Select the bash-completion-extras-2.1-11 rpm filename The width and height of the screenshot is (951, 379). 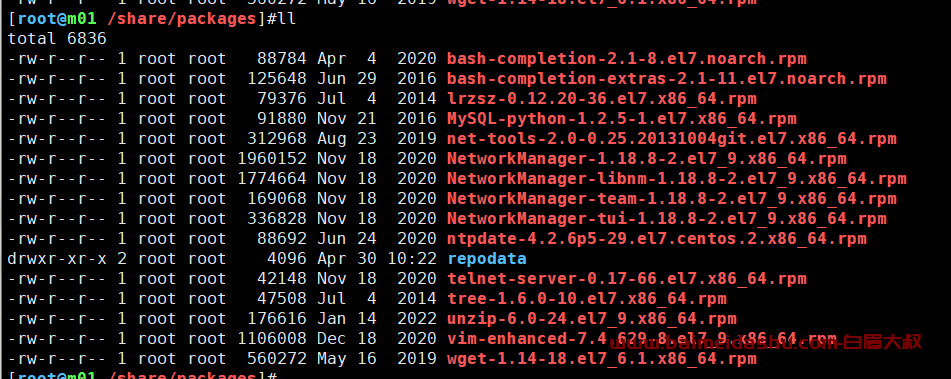[667, 79]
